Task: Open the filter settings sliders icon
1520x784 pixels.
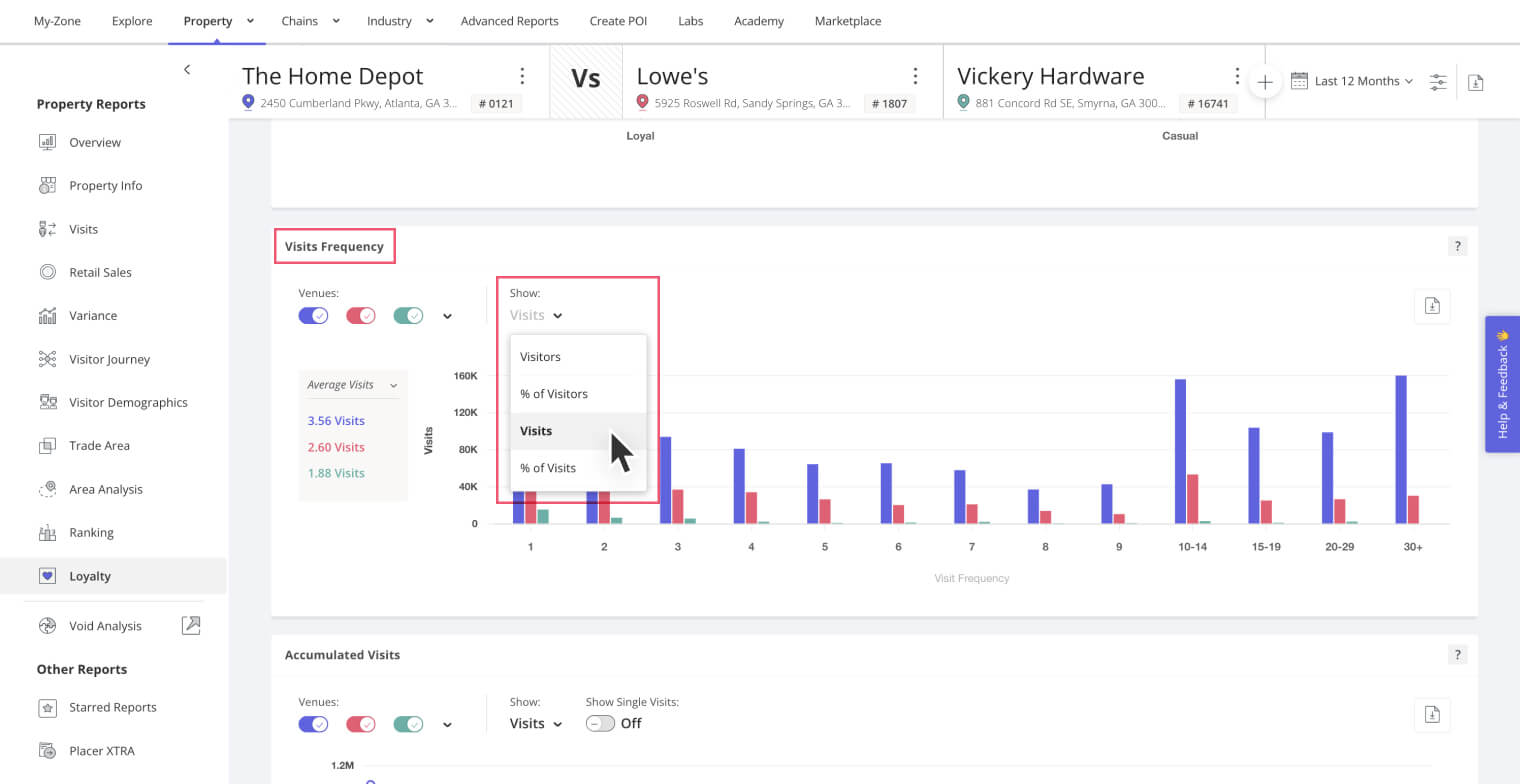Action: 1438,82
